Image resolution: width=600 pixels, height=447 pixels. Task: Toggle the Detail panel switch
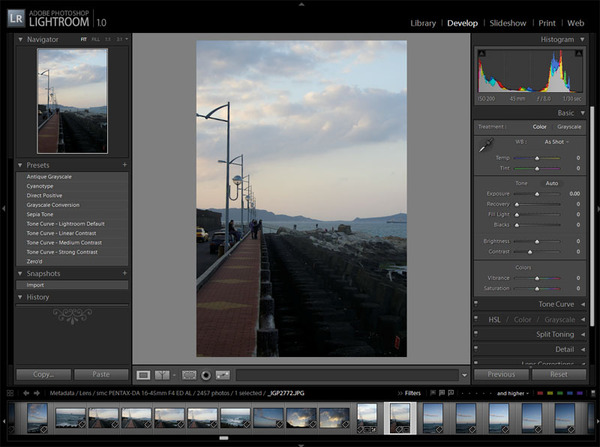coord(476,349)
